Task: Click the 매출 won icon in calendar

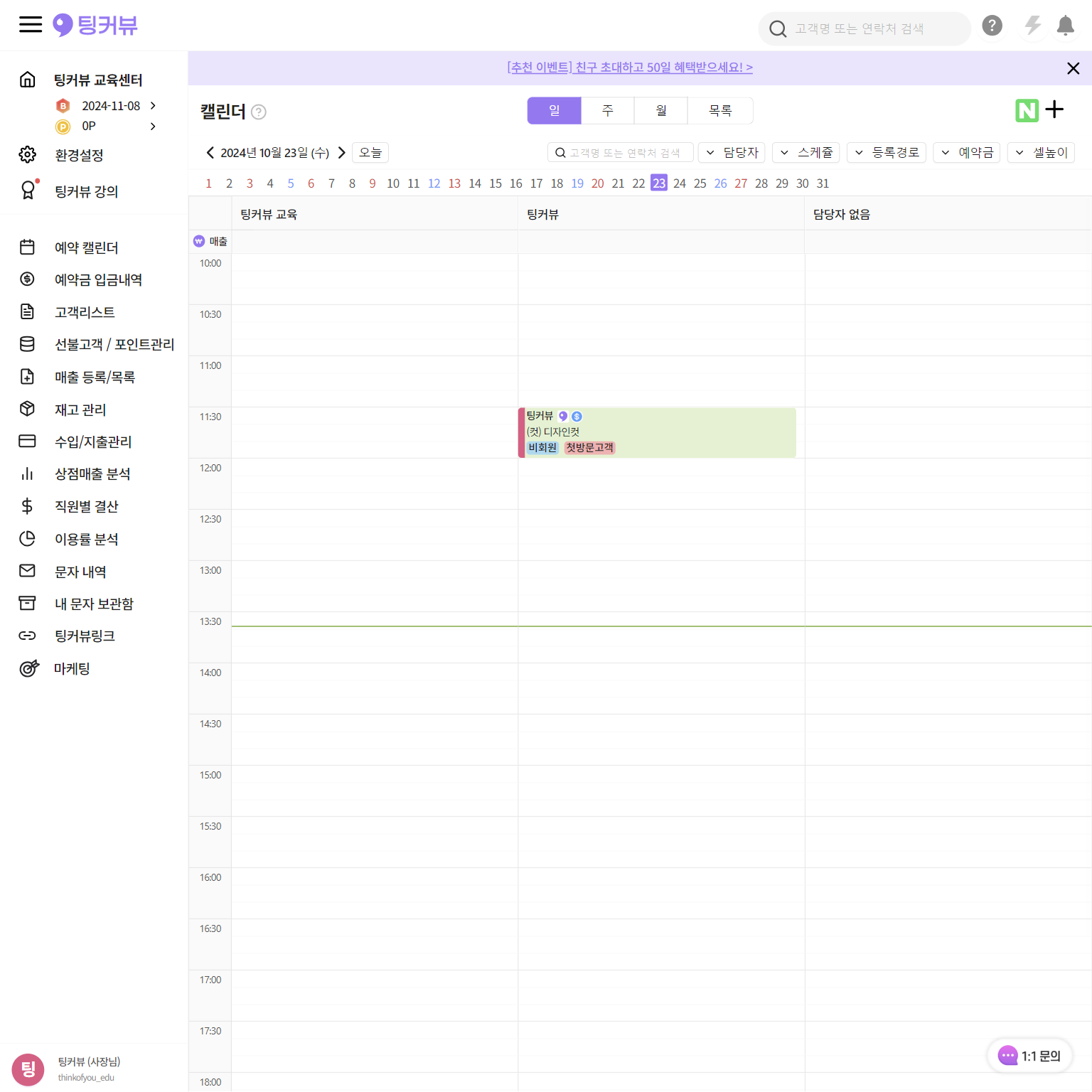Action: click(x=199, y=241)
